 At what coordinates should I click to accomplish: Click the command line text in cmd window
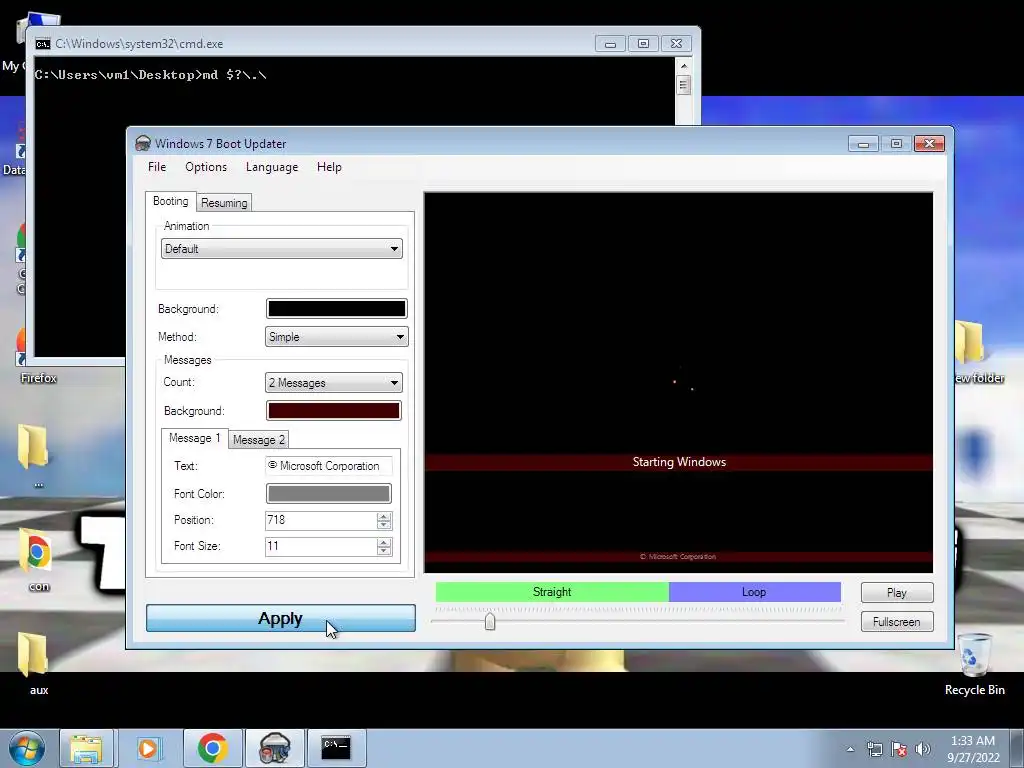[x=150, y=75]
